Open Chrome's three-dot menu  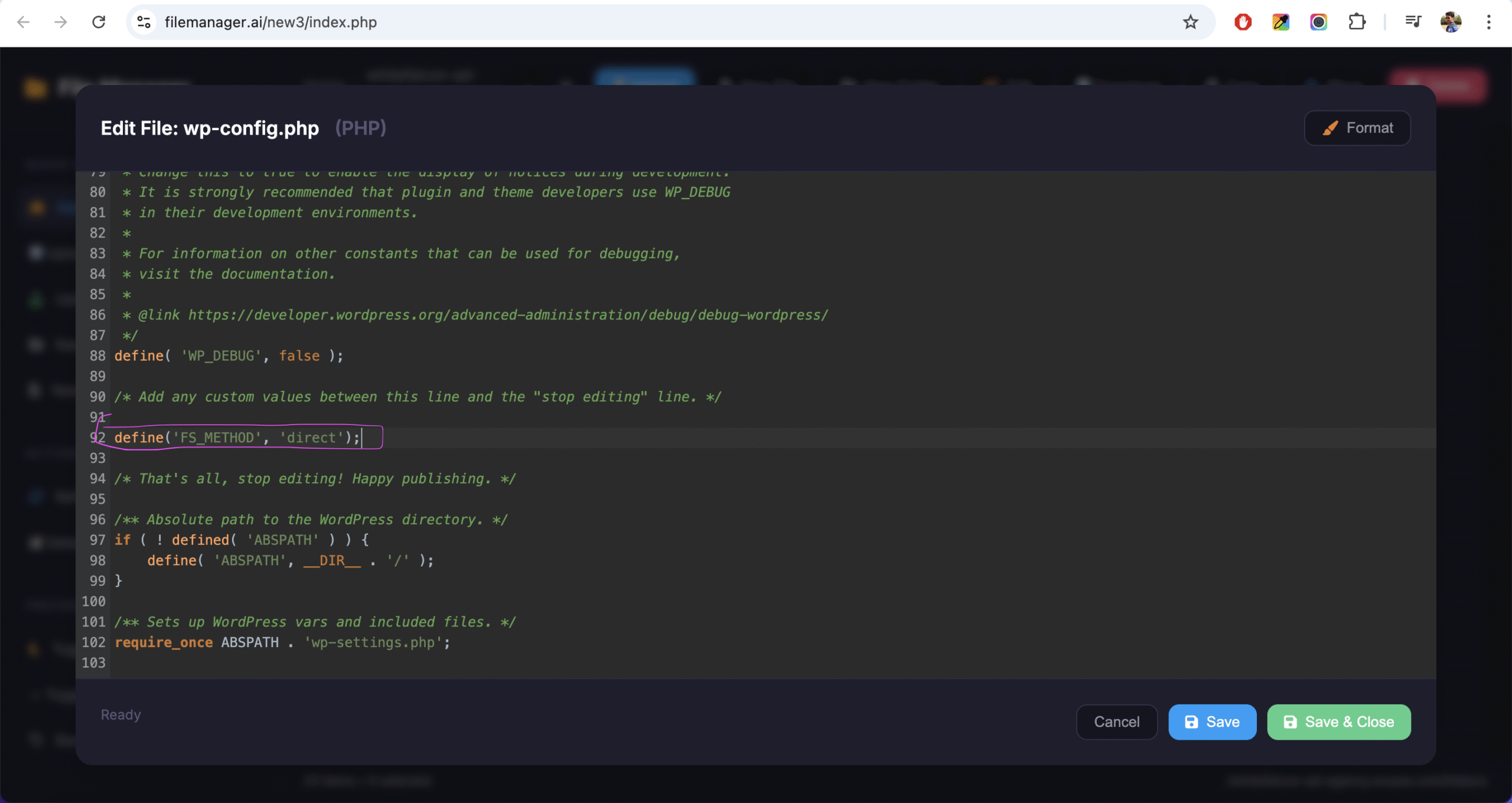pos(1490,22)
